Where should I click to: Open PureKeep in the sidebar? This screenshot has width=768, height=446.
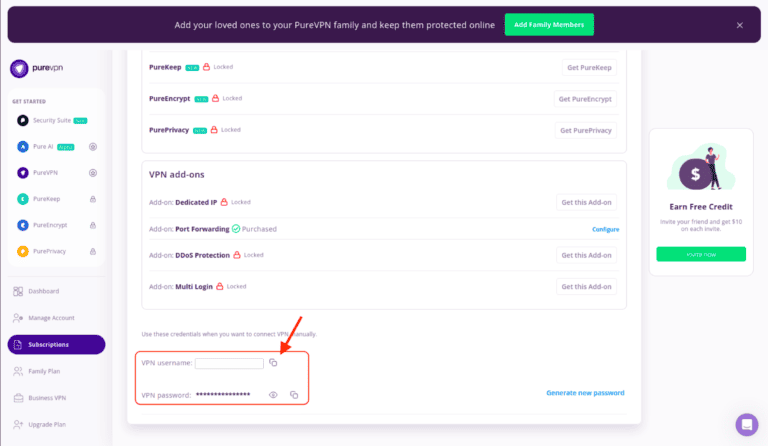click(46, 199)
